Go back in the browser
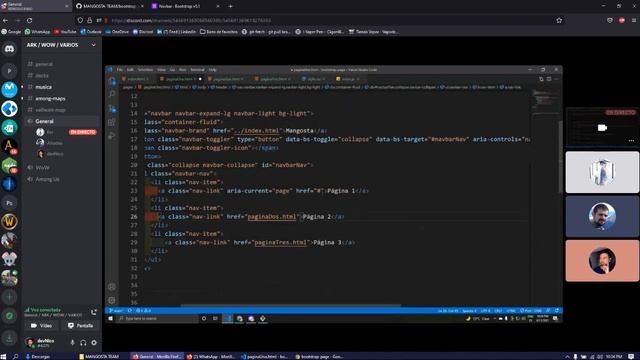 pyautogui.click(x=5, y=20)
